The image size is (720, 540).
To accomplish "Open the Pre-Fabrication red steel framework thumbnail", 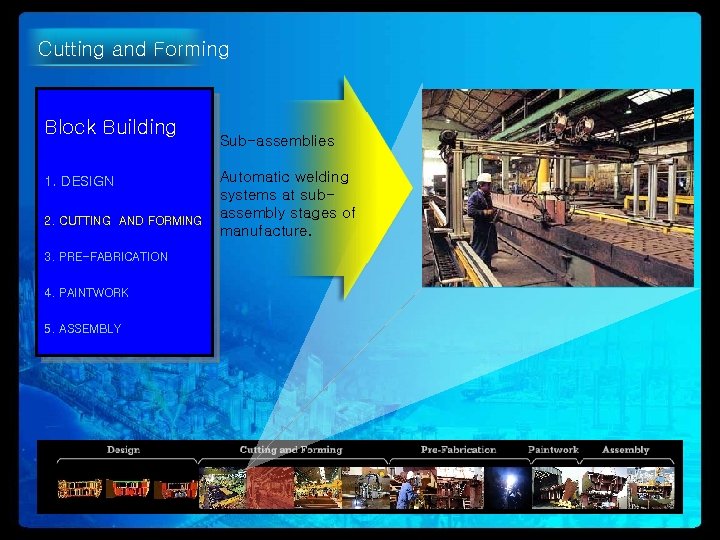I will pyautogui.click(x=461, y=488).
